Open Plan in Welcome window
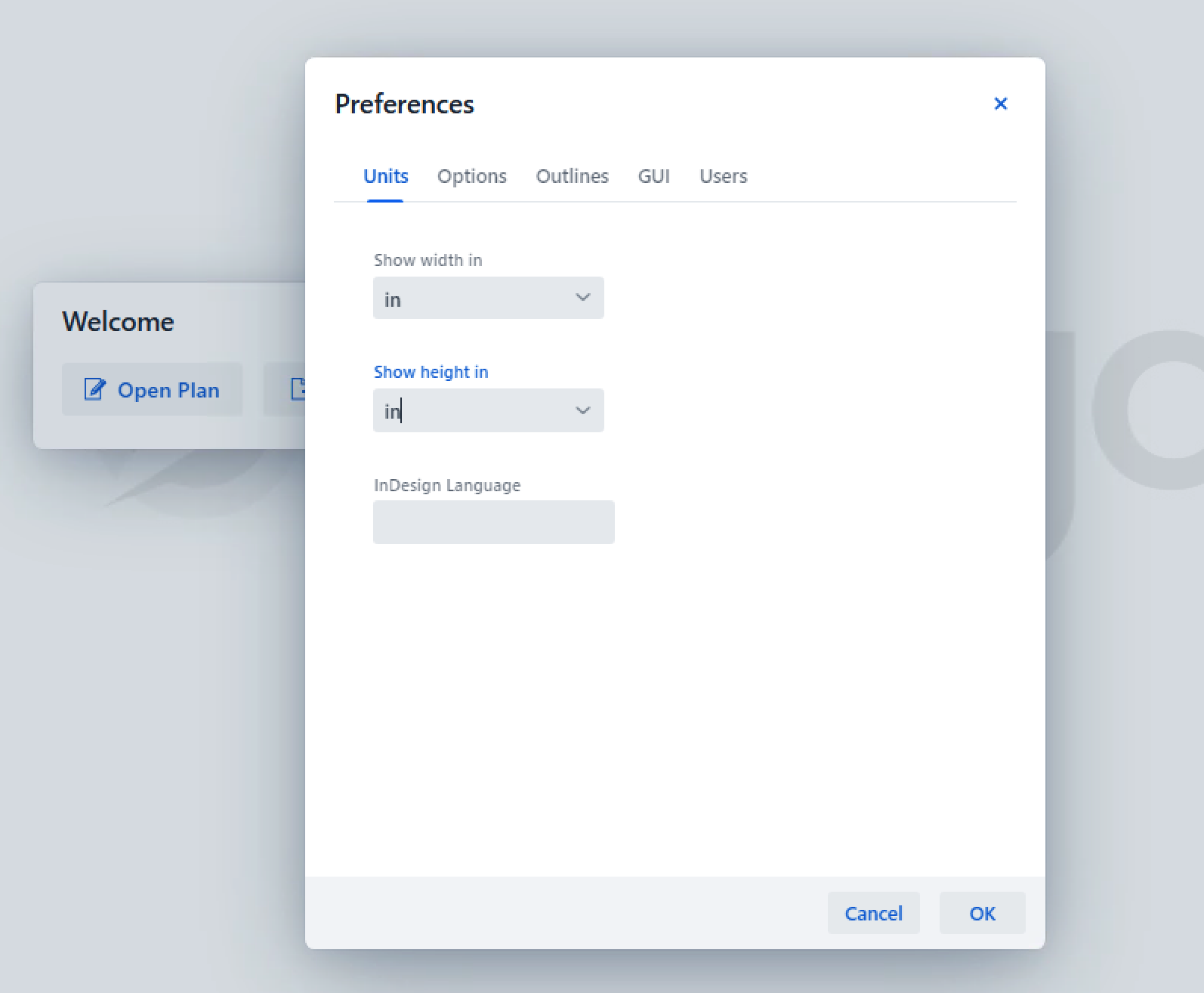 pos(152,389)
